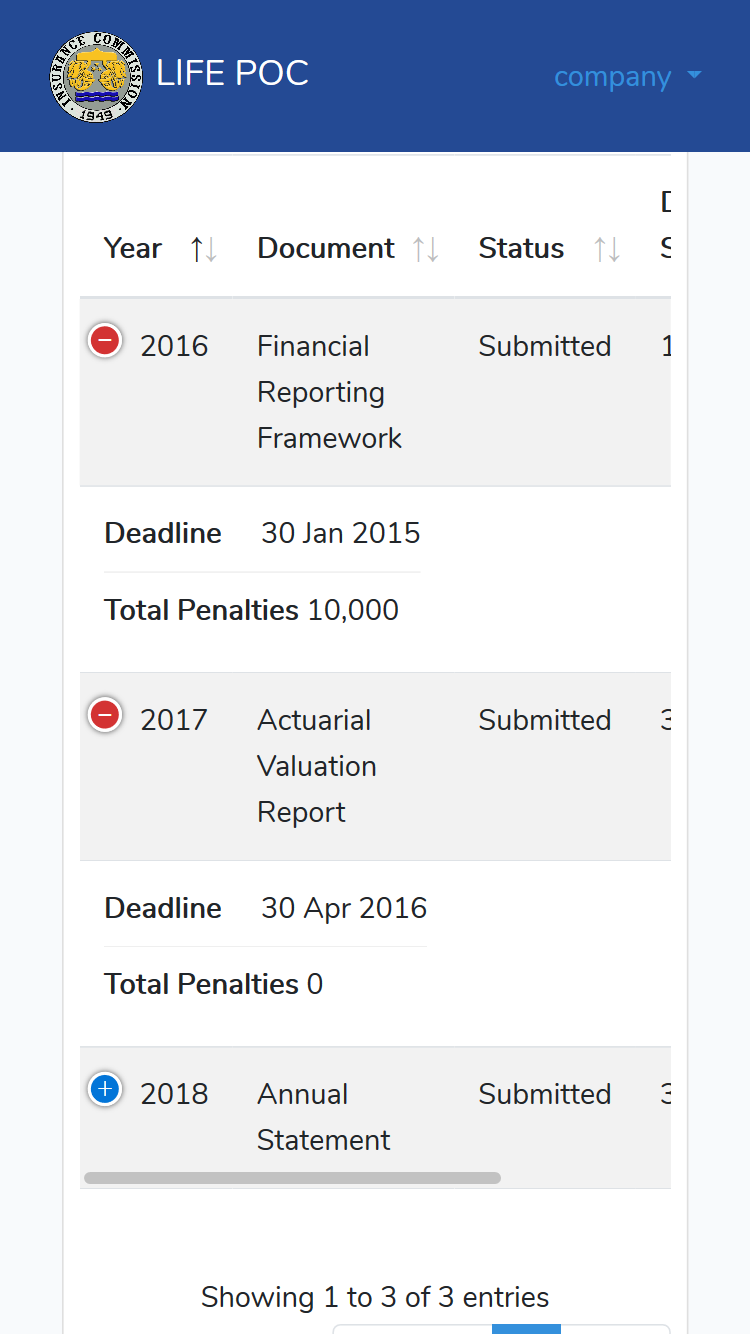Click the active pagination page button
Image resolution: width=750 pixels, height=1334 pixels.
526,1329
